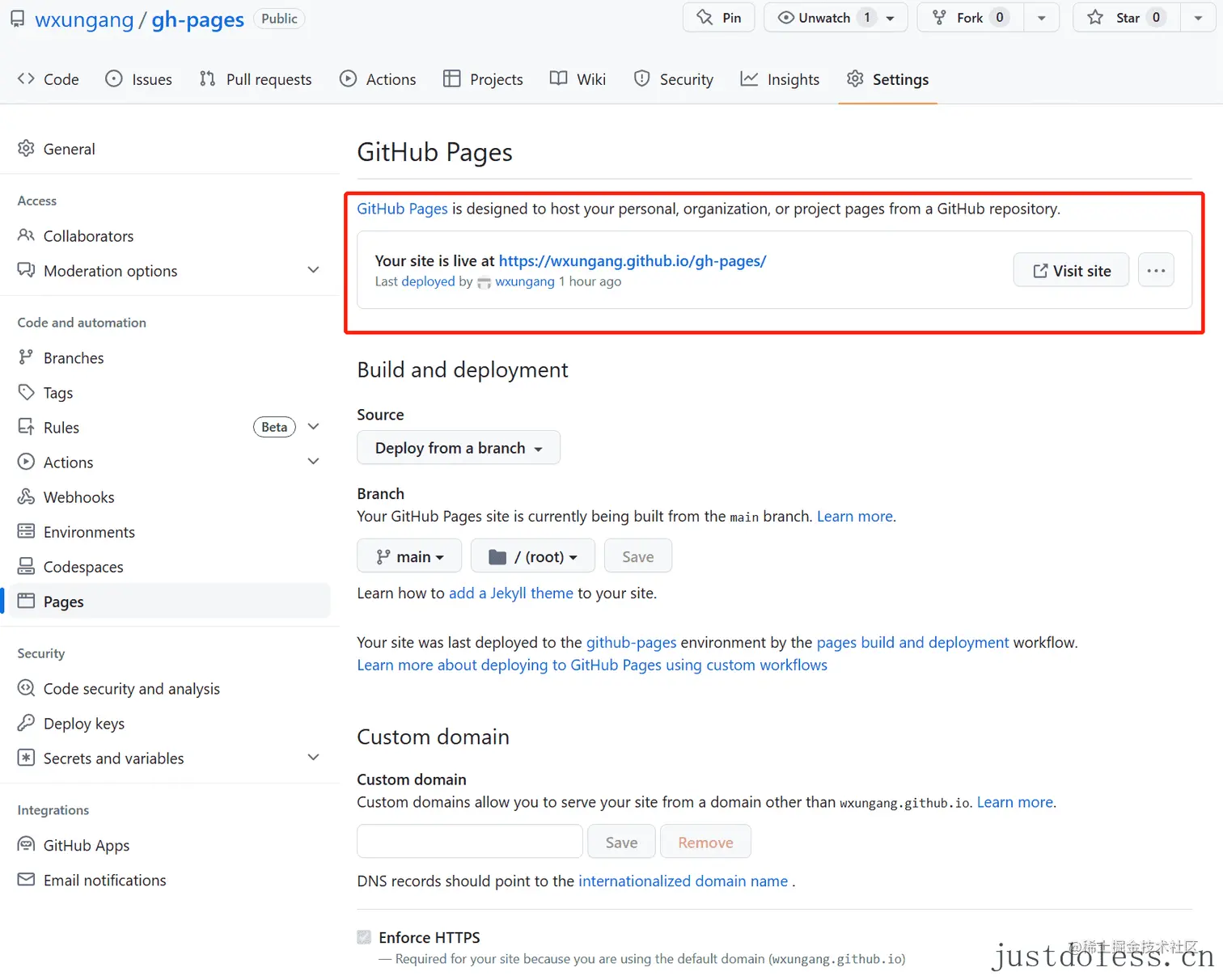The image size is (1223, 980).
Task: Expand the Rules section chevron
Action: tap(314, 427)
